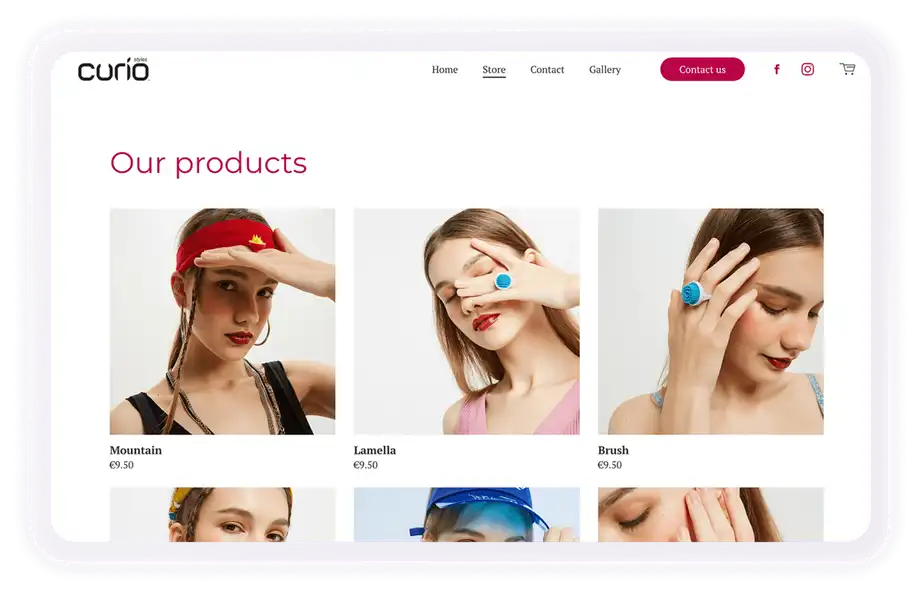Open the Contact nav link

pyautogui.click(x=547, y=69)
